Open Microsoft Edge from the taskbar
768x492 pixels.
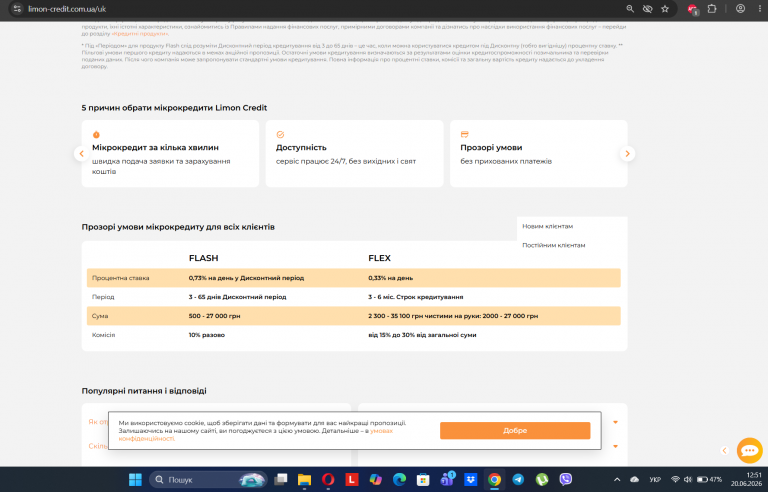tap(399, 479)
